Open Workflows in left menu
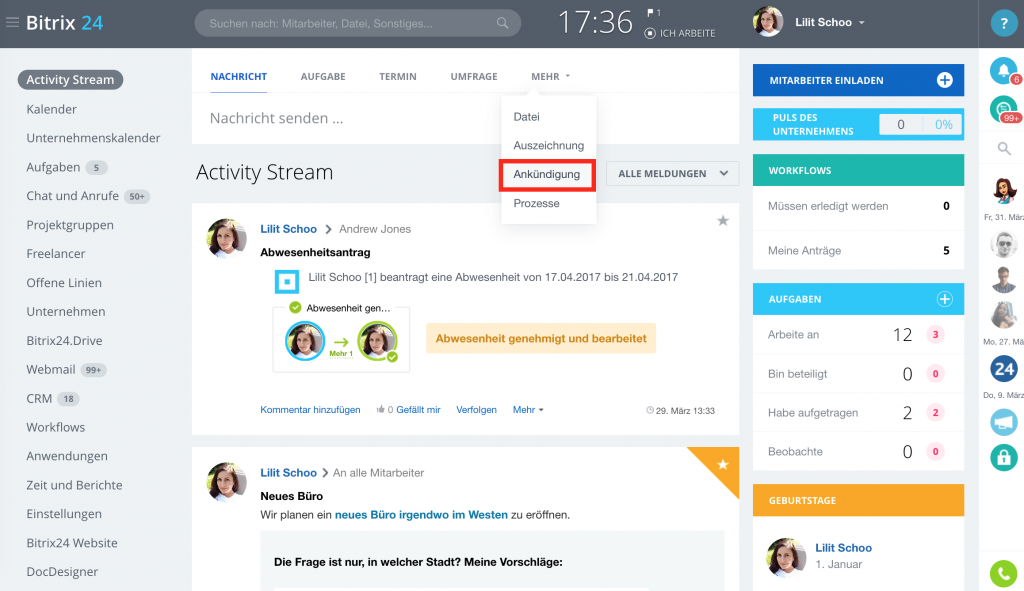Screen dimensions: 1024x591 point(56,427)
